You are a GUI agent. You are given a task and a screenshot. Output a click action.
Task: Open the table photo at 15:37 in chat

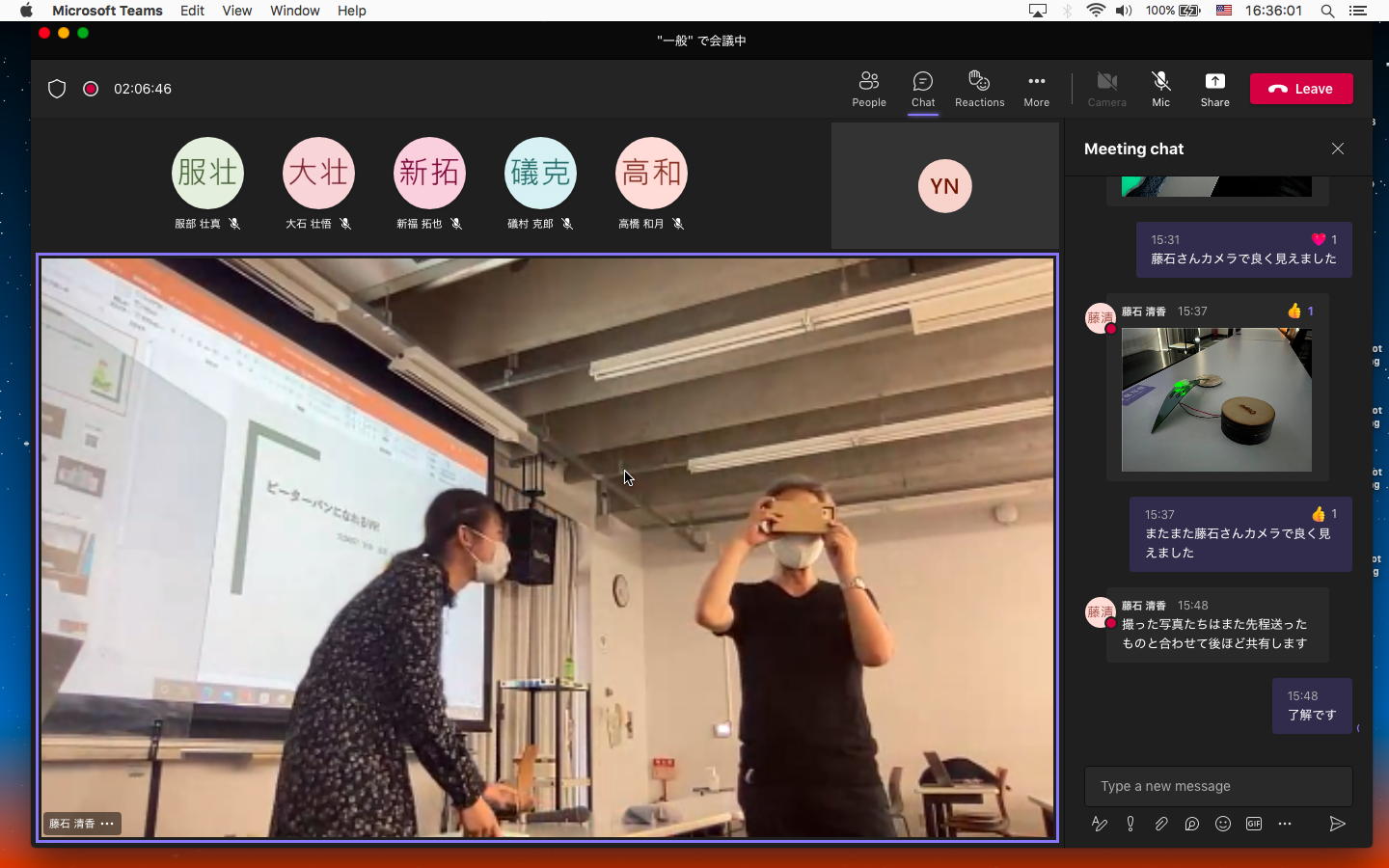[x=1216, y=399]
